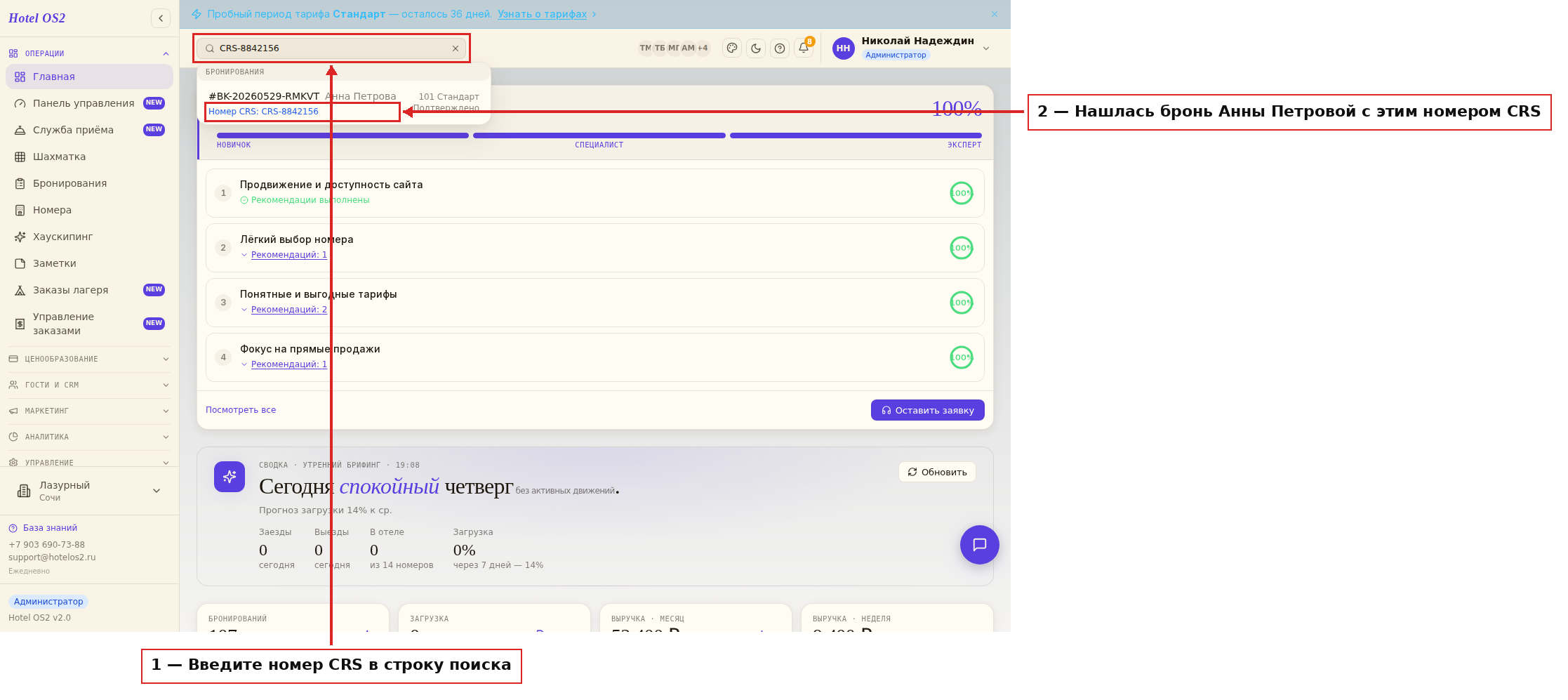This screenshot has width=1568, height=700.
Task: Open help with the question-mark icon
Action: [780, 48]
